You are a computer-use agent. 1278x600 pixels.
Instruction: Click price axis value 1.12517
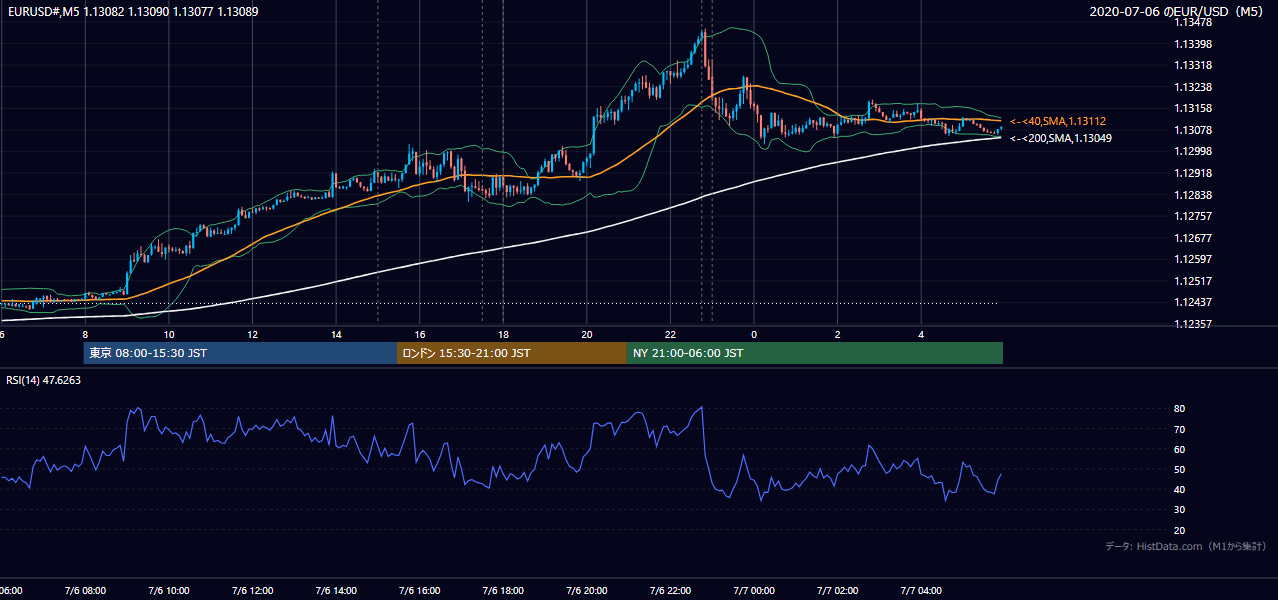click(1193, 281)
